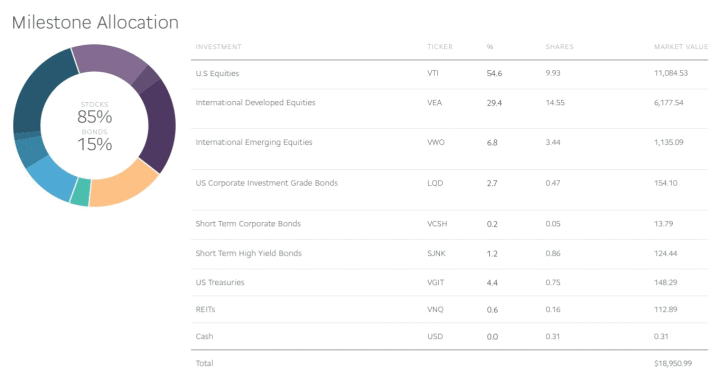Sort by the Shares column header
The image size is (720, 389).
click(x=559, y=47)
